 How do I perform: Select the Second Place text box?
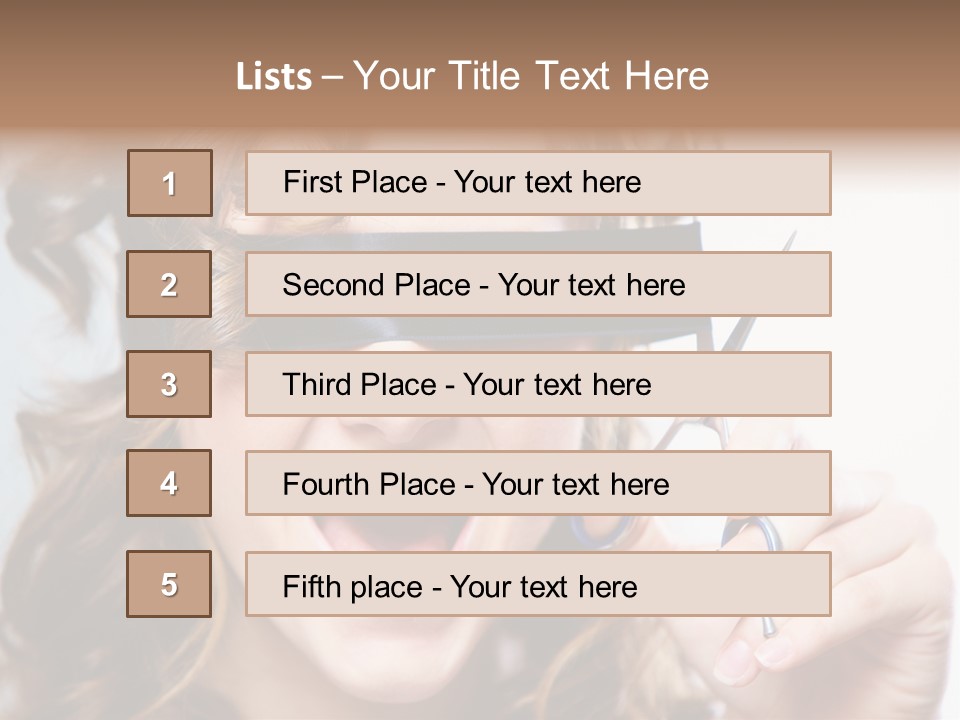click(x=538, y=284)
